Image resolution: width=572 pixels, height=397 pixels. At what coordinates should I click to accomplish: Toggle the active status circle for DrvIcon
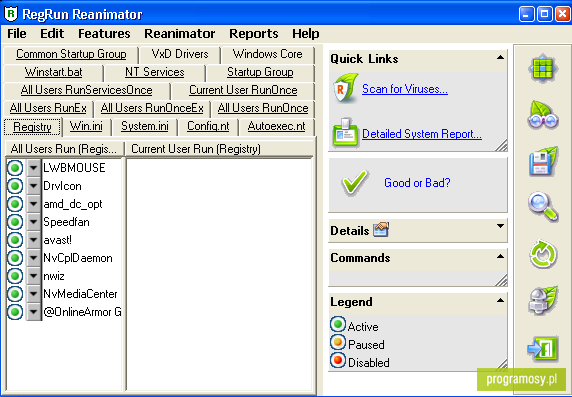tap(15, 186)
